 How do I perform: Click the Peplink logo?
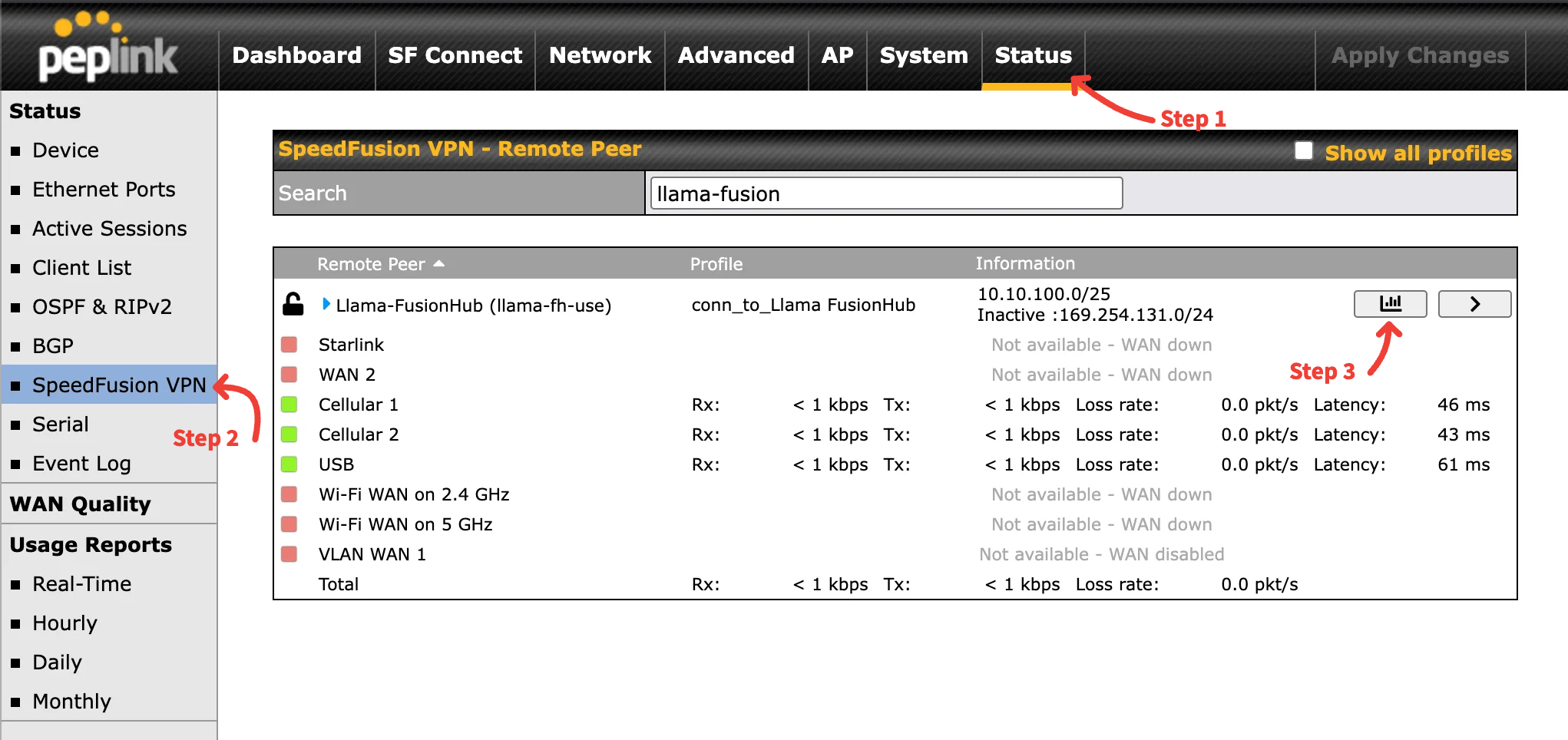(108, 46)
